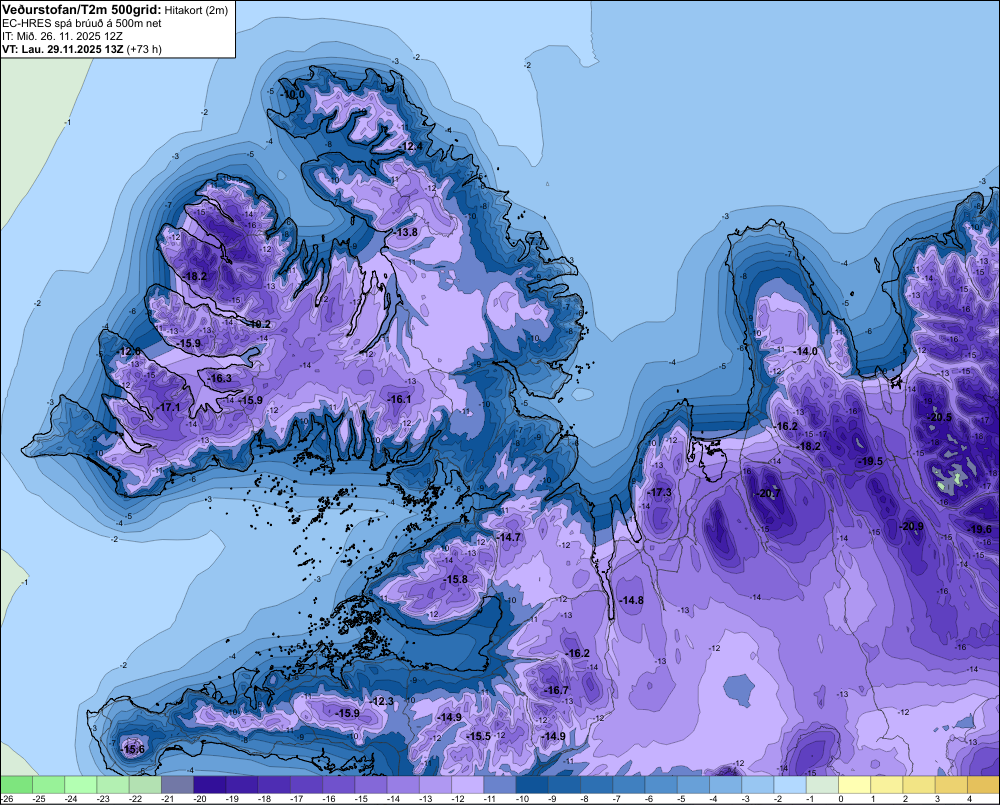Image resolution: width=1000 pixels, height=805 pixels.
Task: Select the legend swatch above -26
Action: click(x=17, y=785)
